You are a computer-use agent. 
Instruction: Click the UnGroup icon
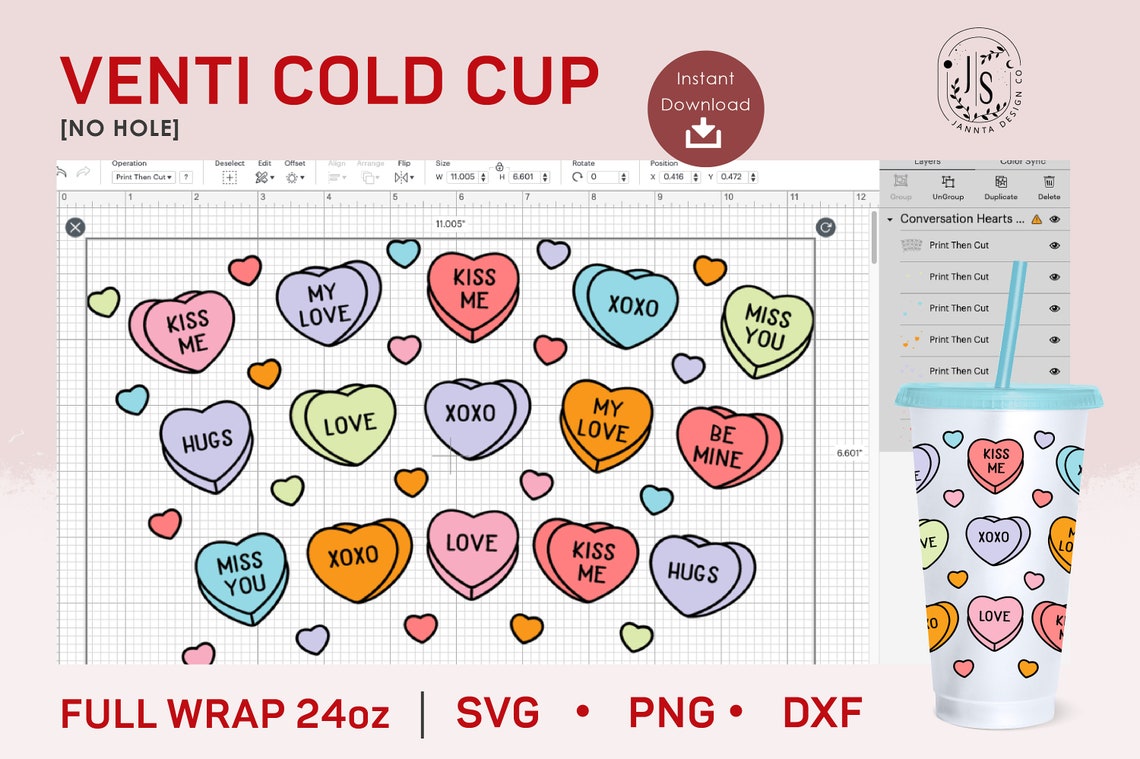tap(948, 182)
